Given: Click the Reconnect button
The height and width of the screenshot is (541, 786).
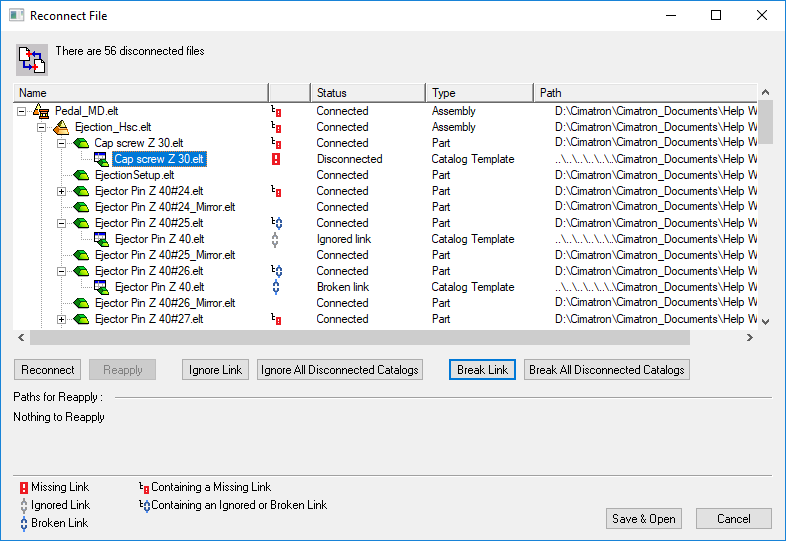Looking at the screenshot, I should point(47,370).
